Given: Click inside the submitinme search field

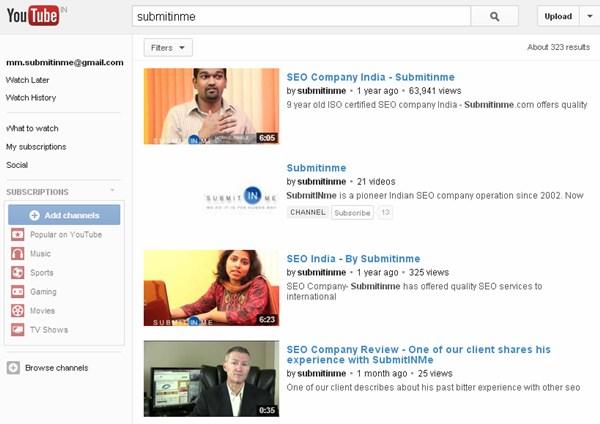Looking at the screenshot, I should tap(301, 16).
